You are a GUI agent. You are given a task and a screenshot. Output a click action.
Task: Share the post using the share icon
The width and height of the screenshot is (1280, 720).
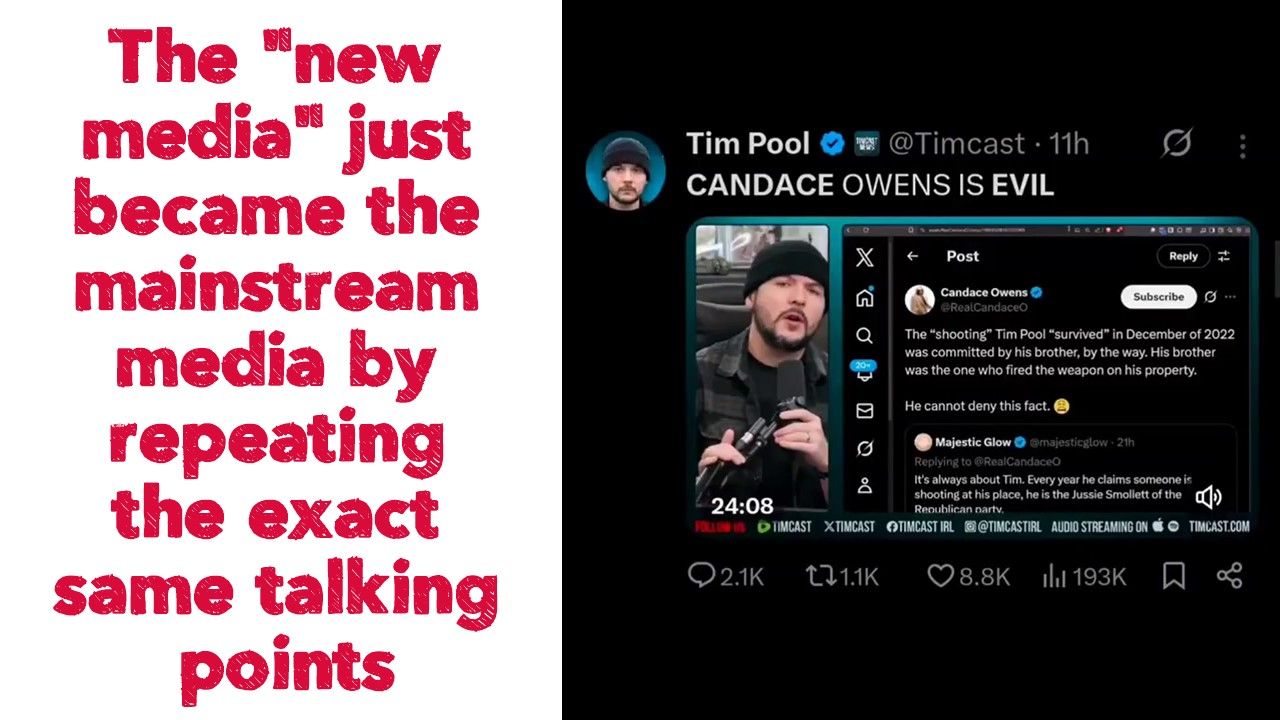[x=1229, y=576]
